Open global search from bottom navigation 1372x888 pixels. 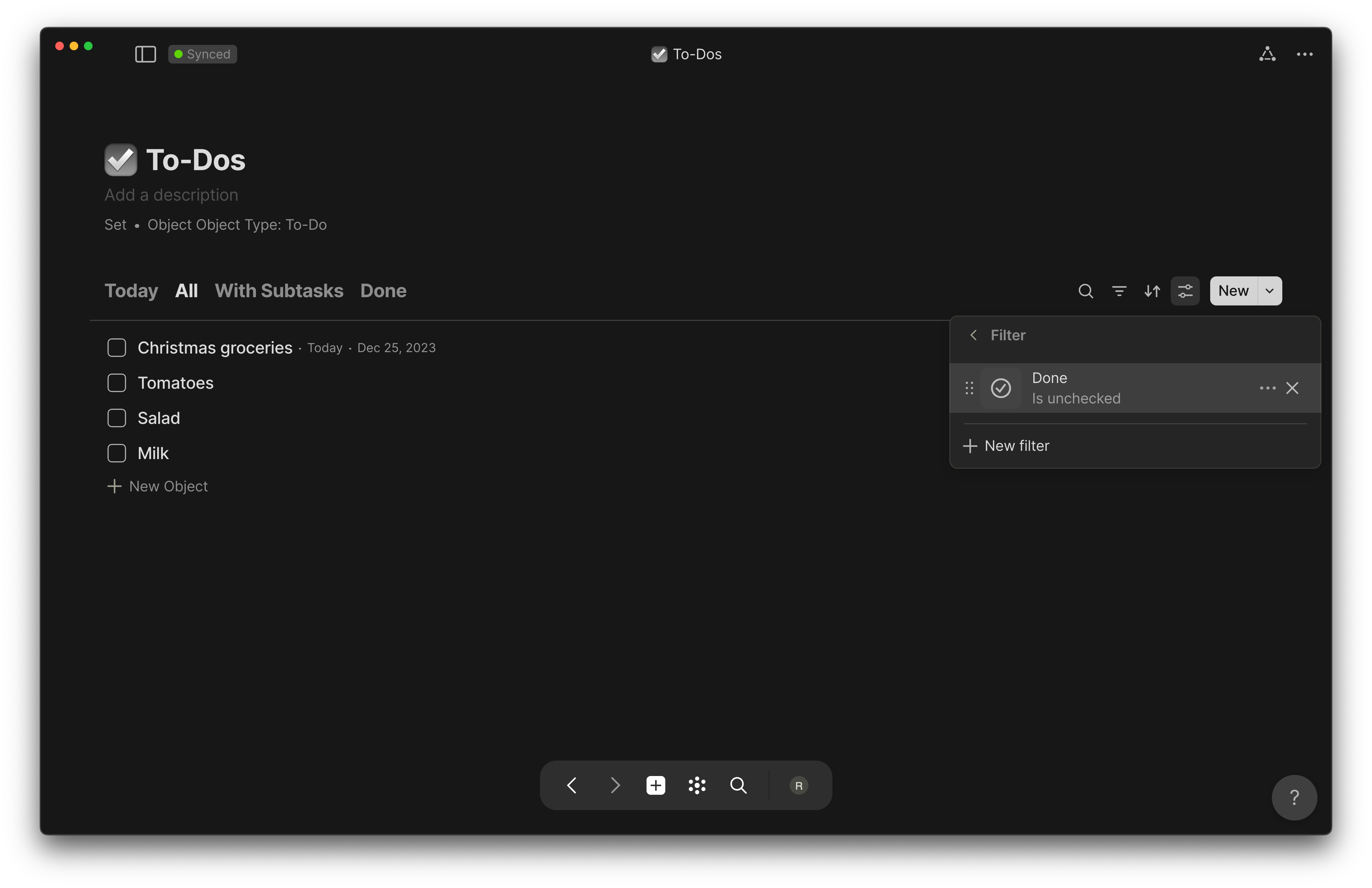click(738, 785)
